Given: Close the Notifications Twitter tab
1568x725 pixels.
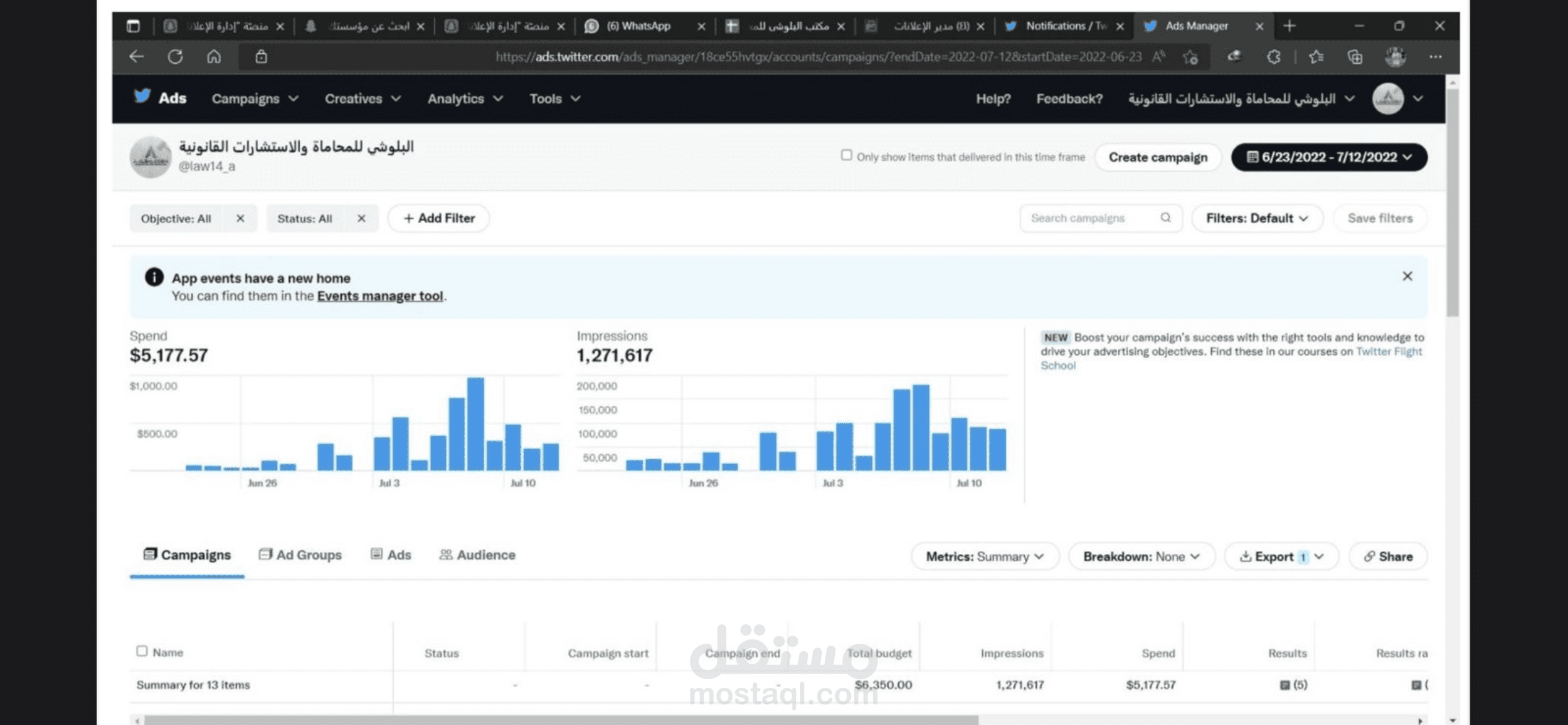Looking at the screenshot, I should (1120, 26).
